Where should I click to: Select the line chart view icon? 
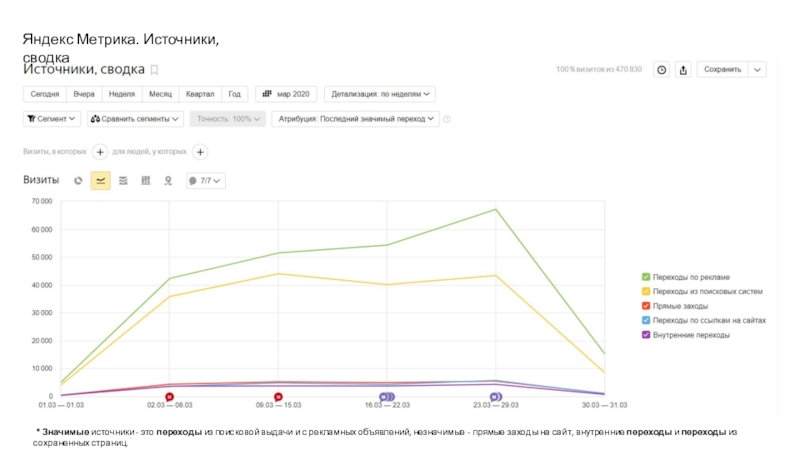pos(100,181)
